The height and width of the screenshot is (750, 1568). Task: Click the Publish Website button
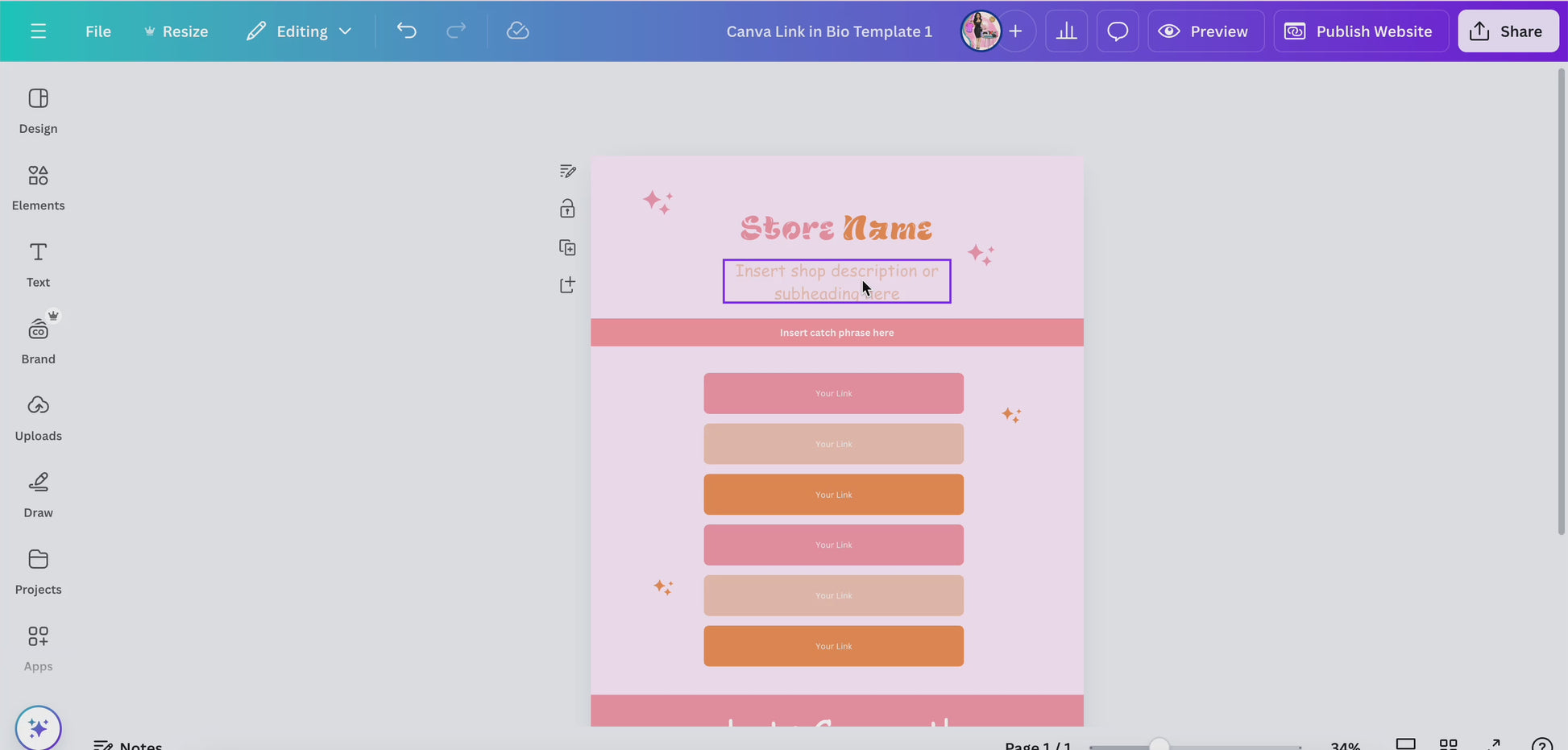(x=1360, y=31)
